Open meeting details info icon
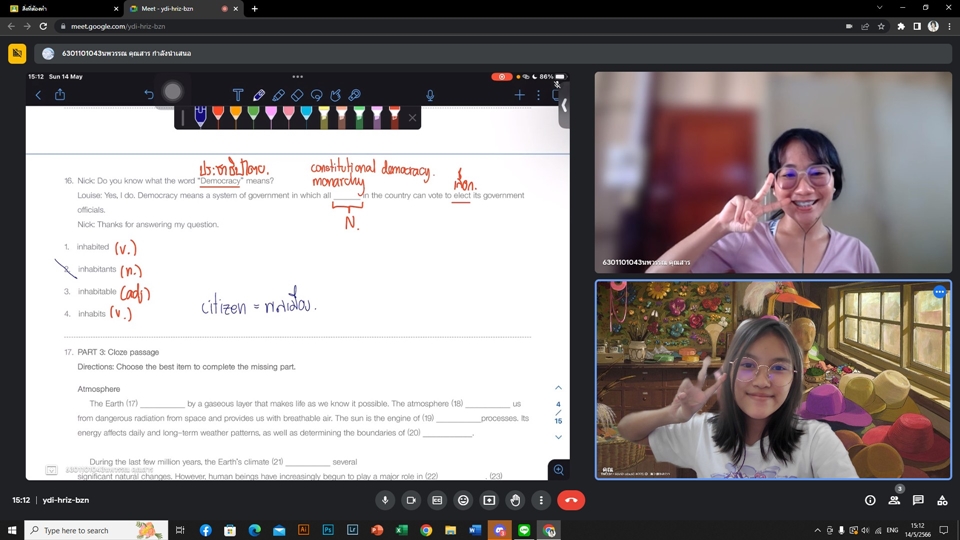The width and height of the screenshot is (960, 540). 870,500
